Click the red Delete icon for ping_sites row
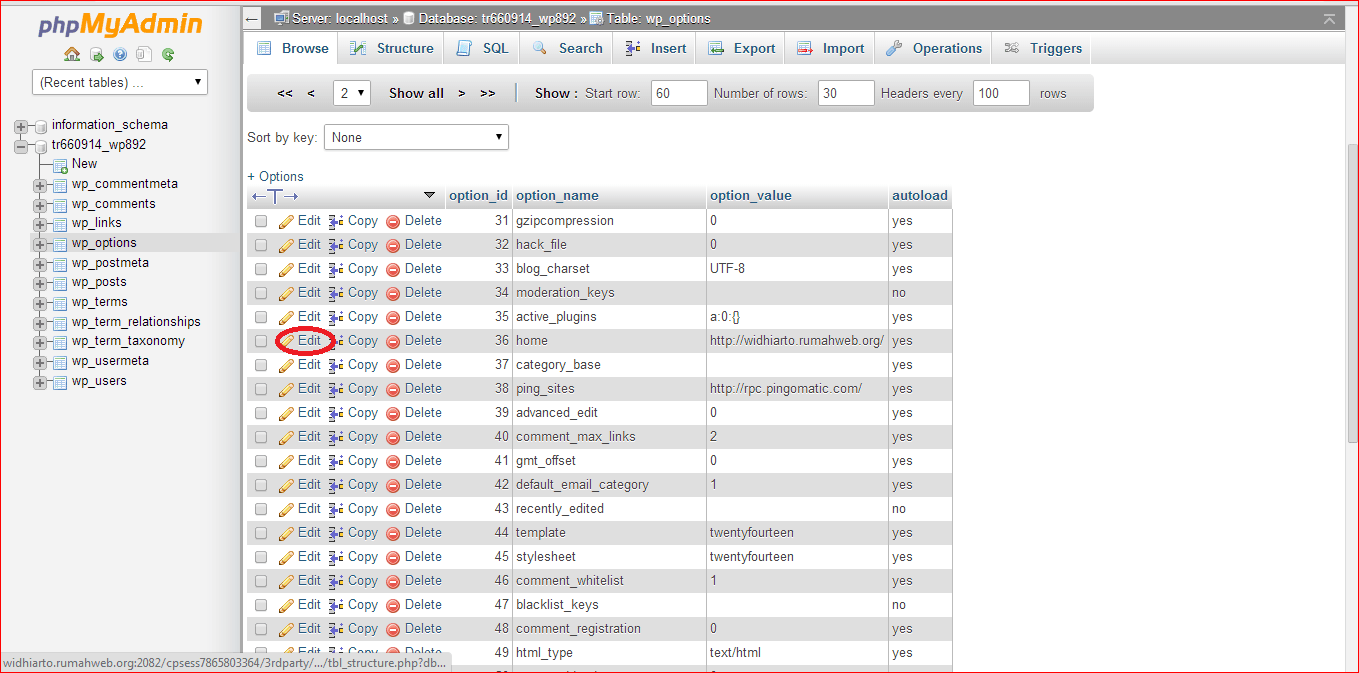This screenshot has width=1359, height=673. coord(393,389)
